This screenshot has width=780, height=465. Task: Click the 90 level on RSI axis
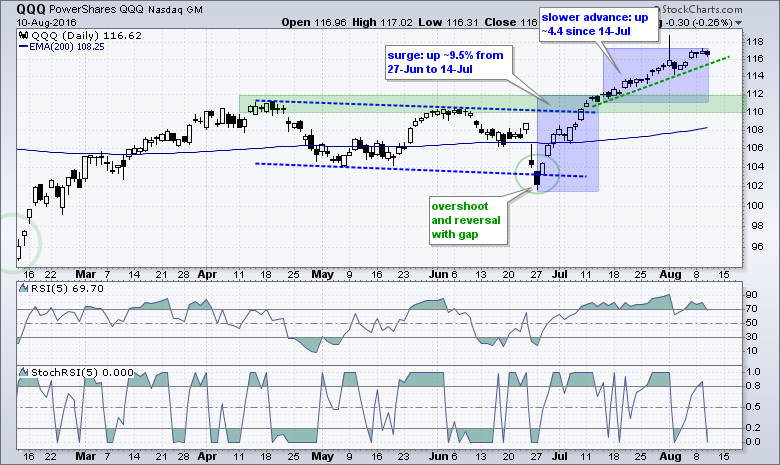752,295
